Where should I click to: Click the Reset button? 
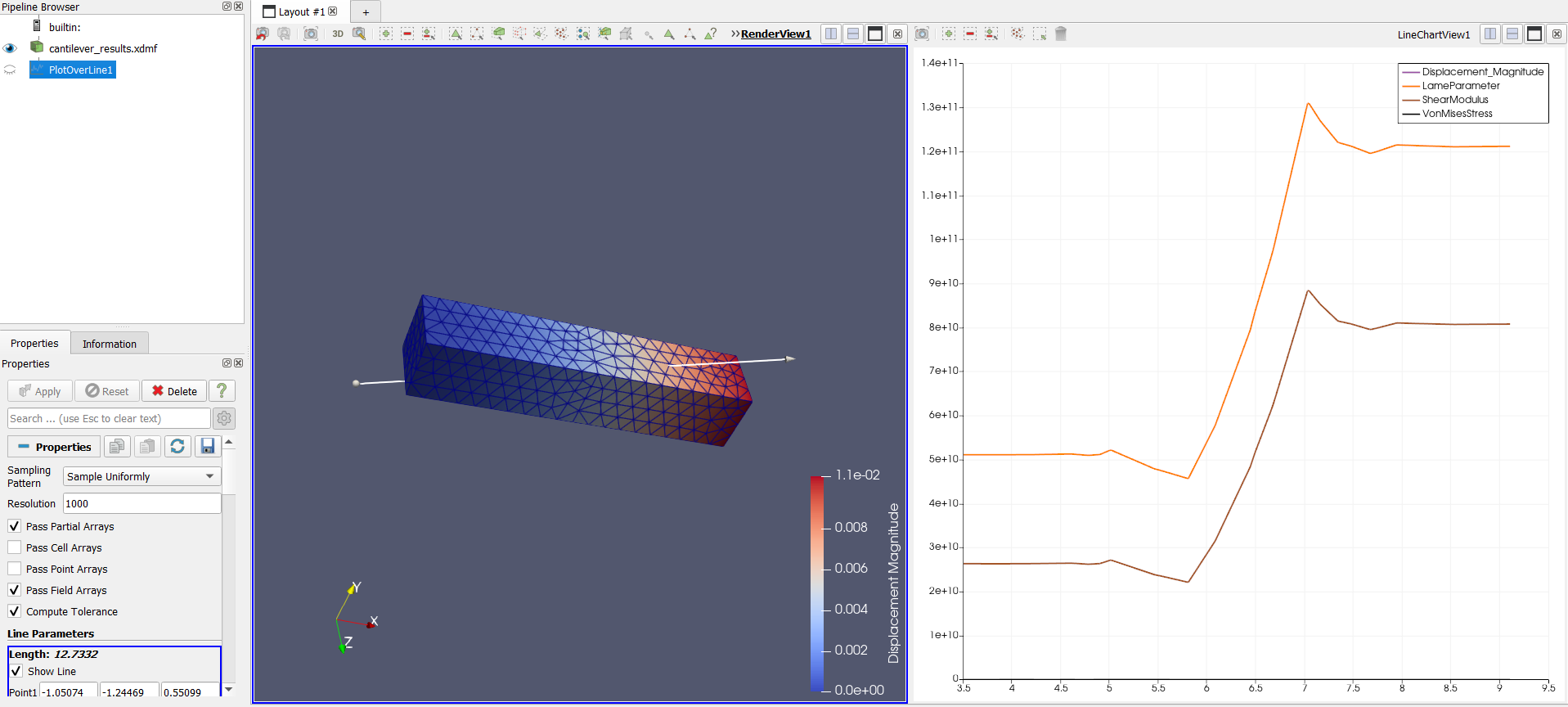point(107,391)
